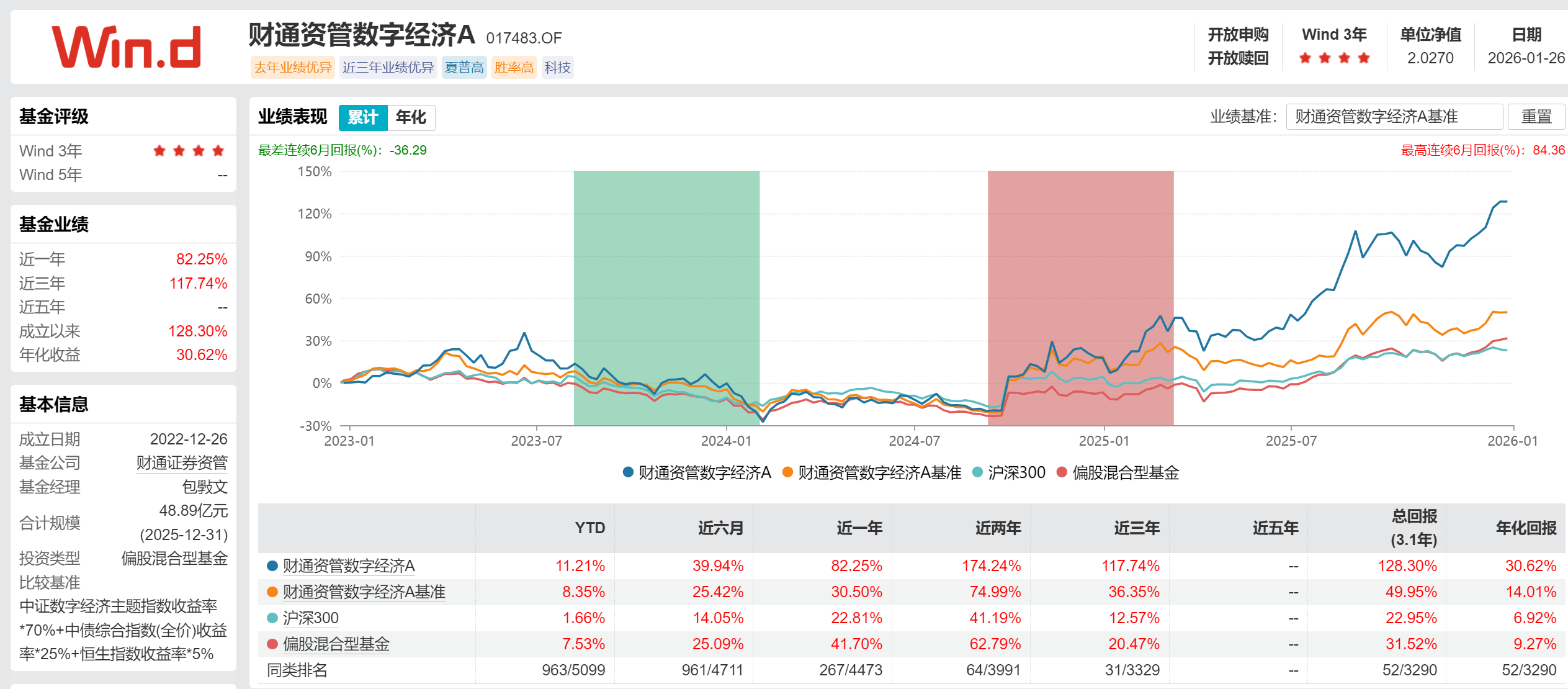Click the blue 财通资管数字经济A legend dot

628,472
